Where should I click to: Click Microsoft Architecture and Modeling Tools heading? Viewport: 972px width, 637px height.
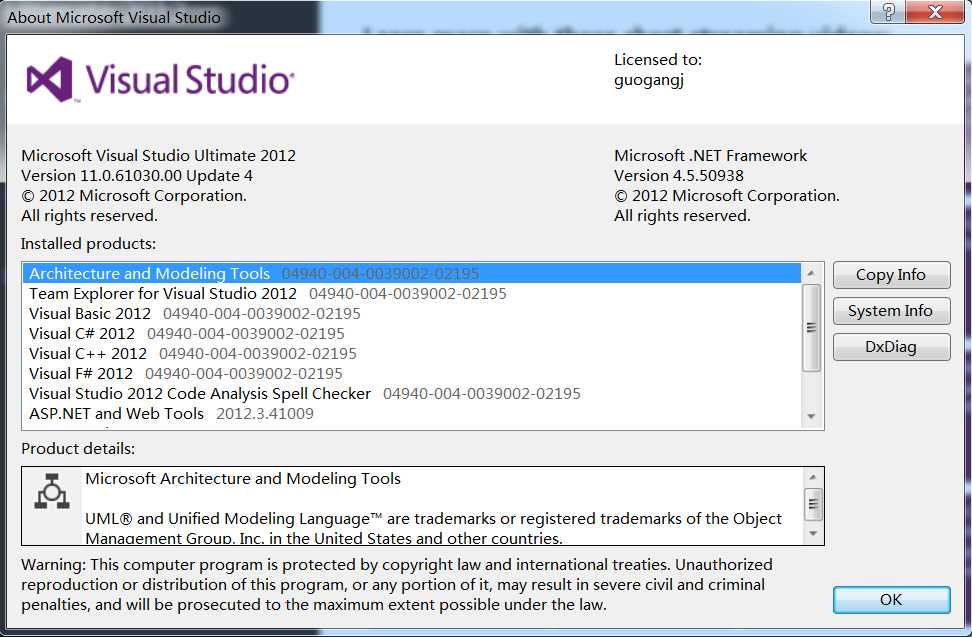pyautogui.click(x=243, y=478)
